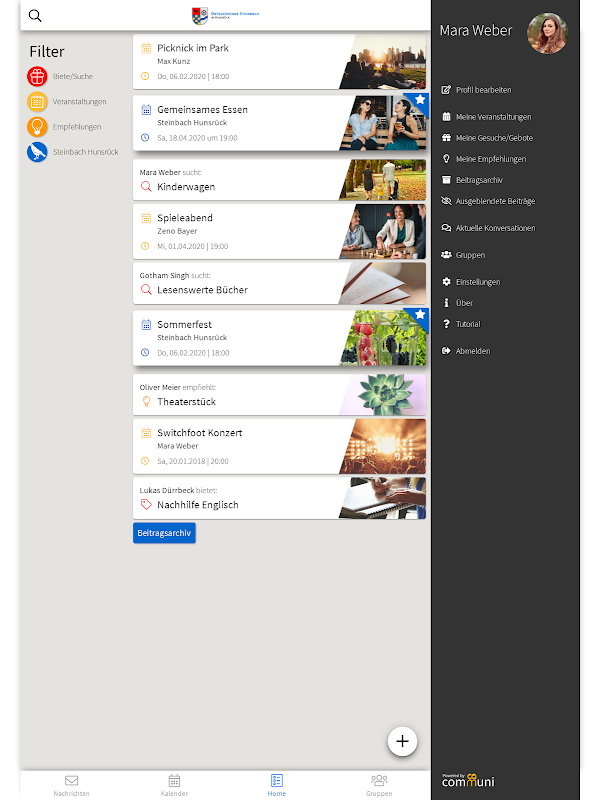Open the Picknick im Park post
Viewport: 600px width, 800px height.
click(x=280, y=62)
